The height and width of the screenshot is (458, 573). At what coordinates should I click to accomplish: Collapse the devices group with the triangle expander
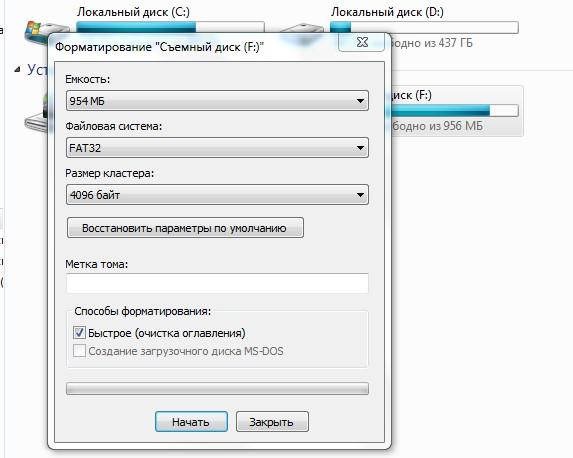[18, 69]
